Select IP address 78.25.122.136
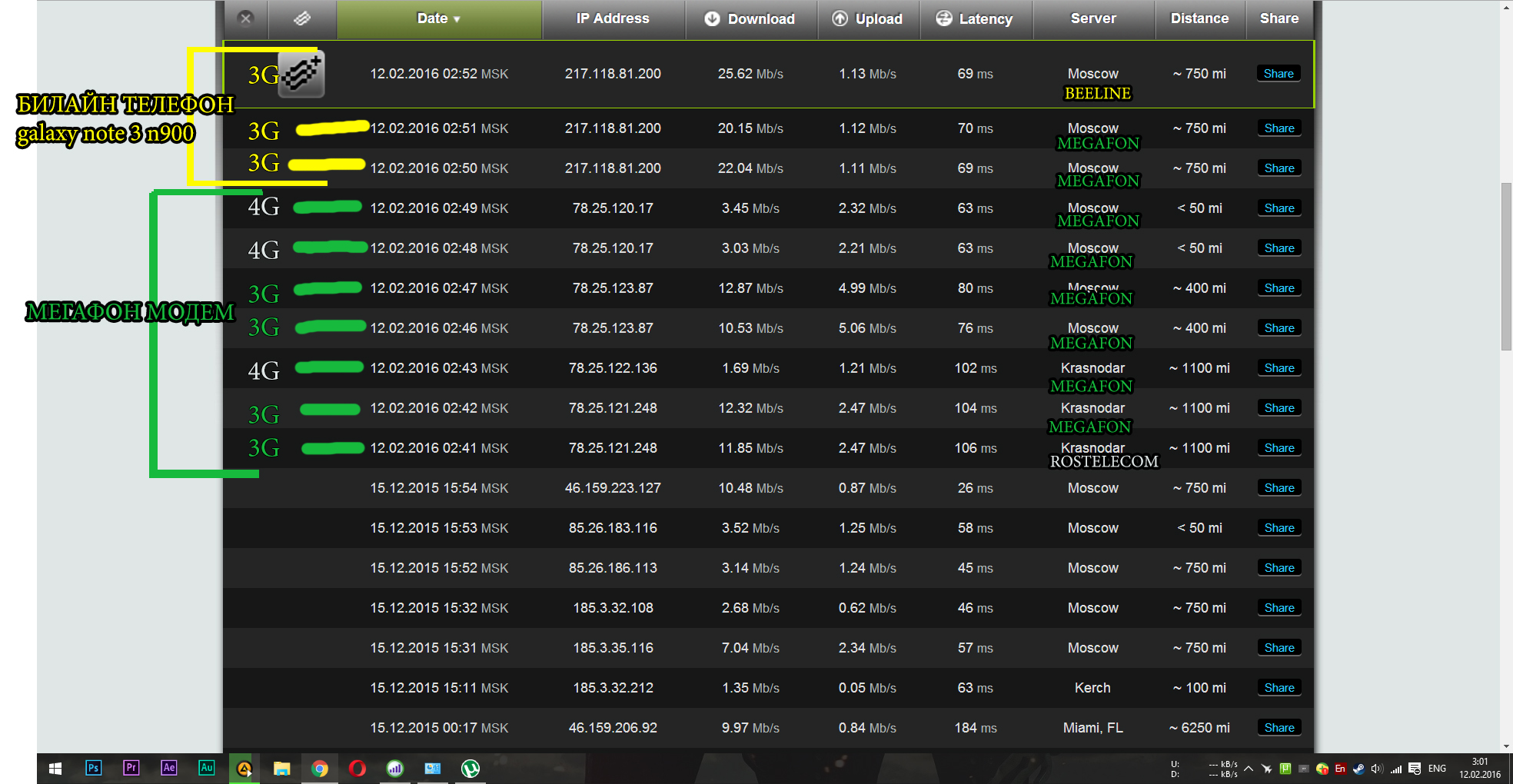This screenshot has width=1513, height=784. 613,368
